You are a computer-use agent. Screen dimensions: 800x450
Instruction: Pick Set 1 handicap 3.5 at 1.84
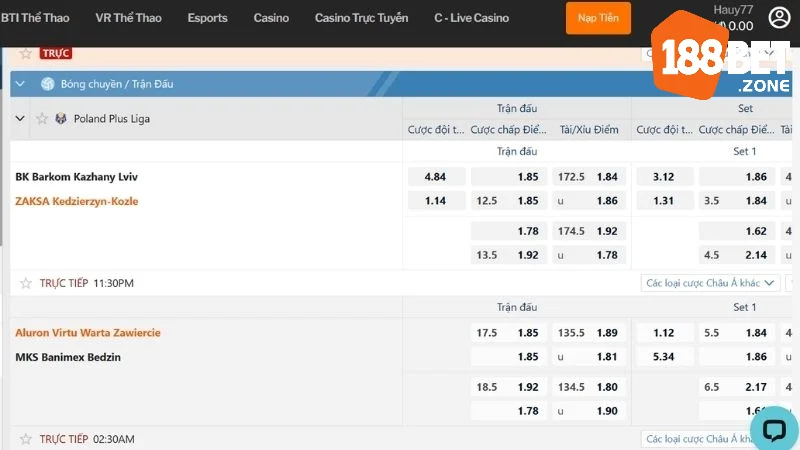click(737, 201)
